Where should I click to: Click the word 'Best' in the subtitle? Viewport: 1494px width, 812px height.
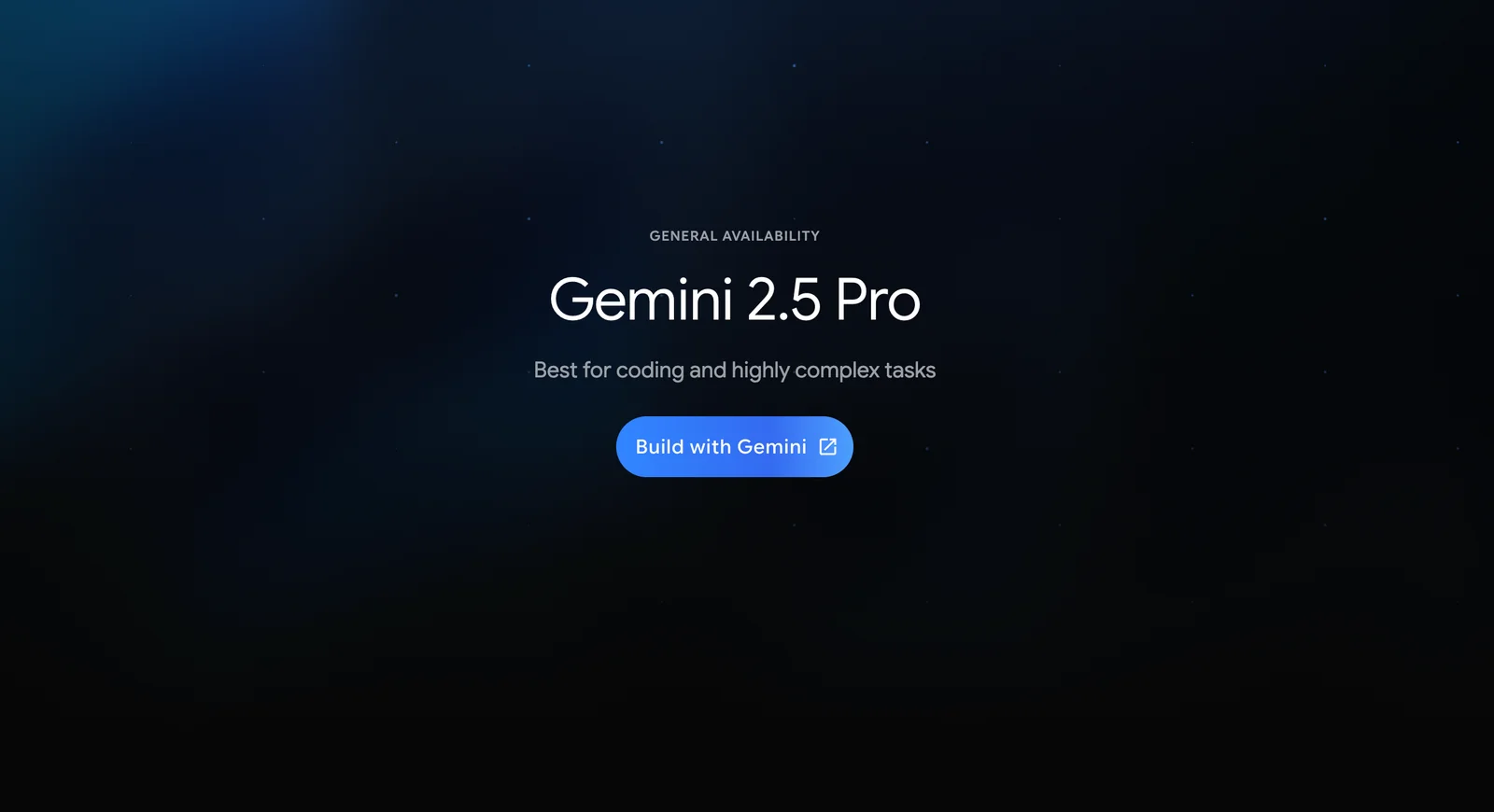(x=556, y=371)
